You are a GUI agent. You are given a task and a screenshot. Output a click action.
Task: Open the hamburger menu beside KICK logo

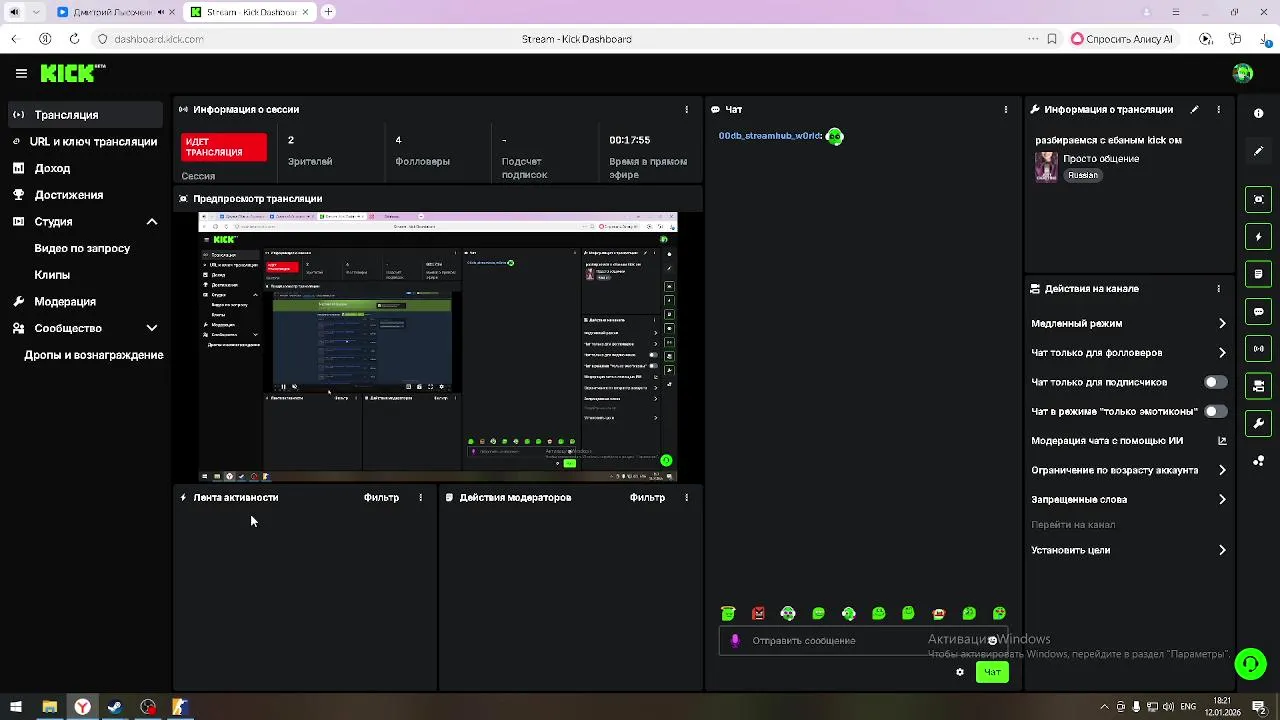coord(21,73)
